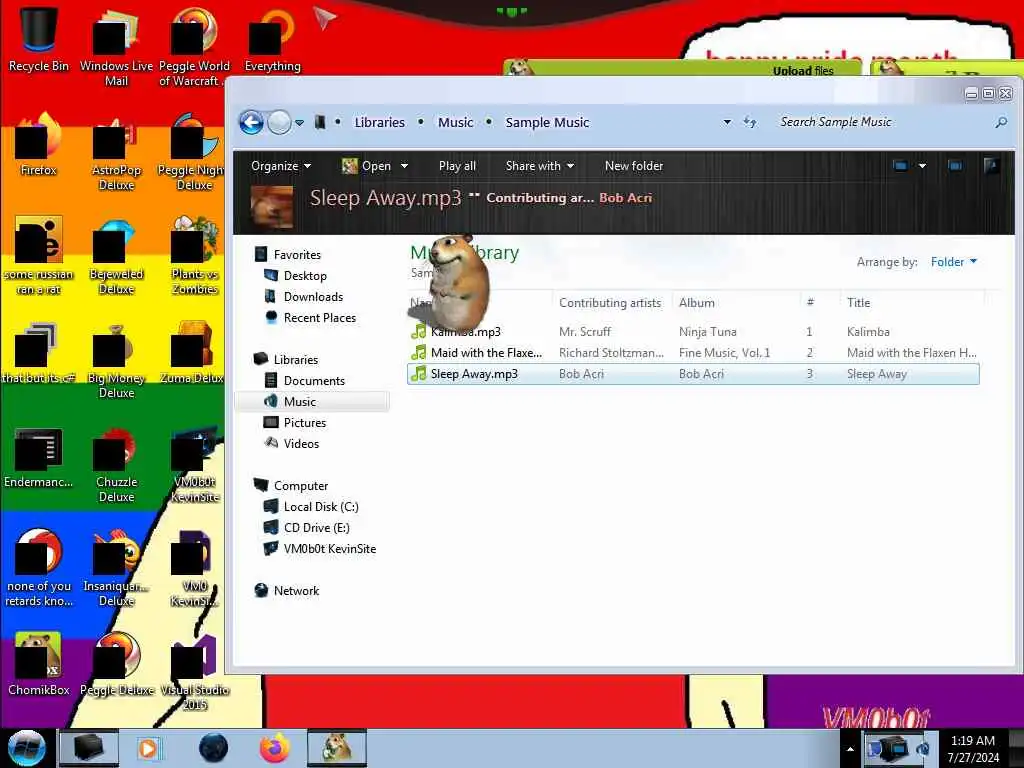The width and height of the screenshot is (1024, 768).
Task: Select VM0b0t KevinSite in navigation pane
Action: pos(329,549)
